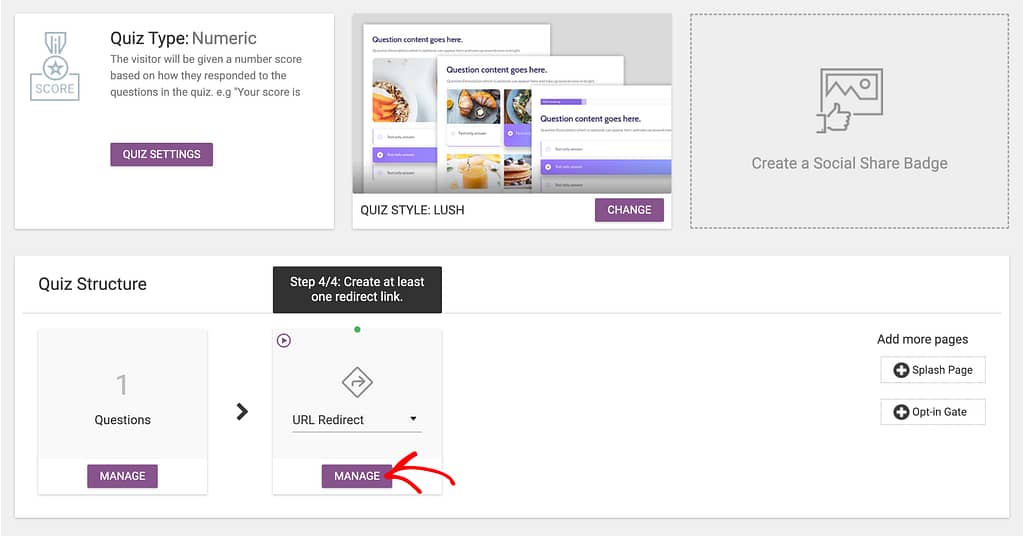Add a Splash Page
1024x536 pixels.
933,370
